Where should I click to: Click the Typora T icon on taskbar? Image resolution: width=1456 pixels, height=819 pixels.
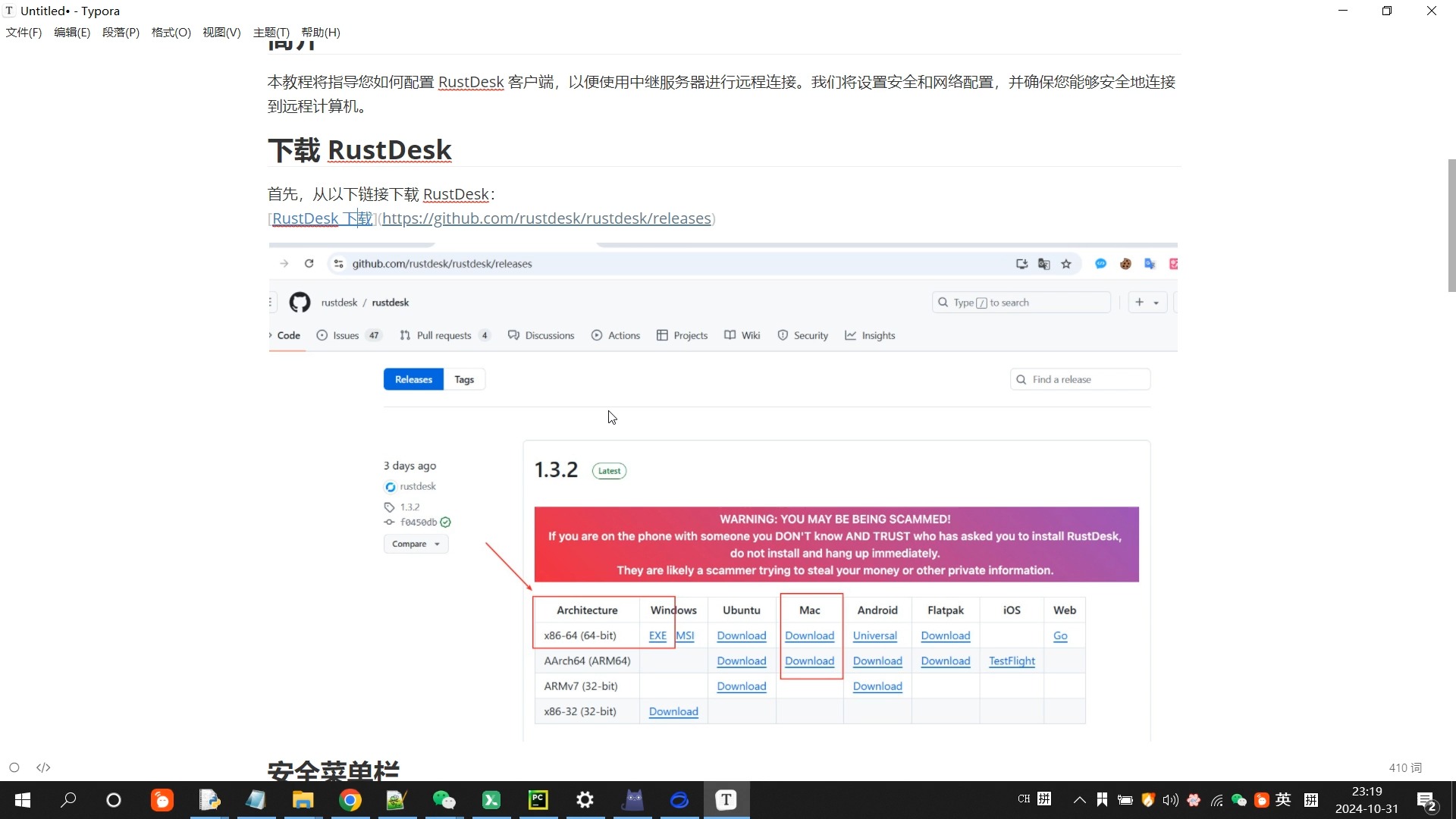tap(726, 800)
